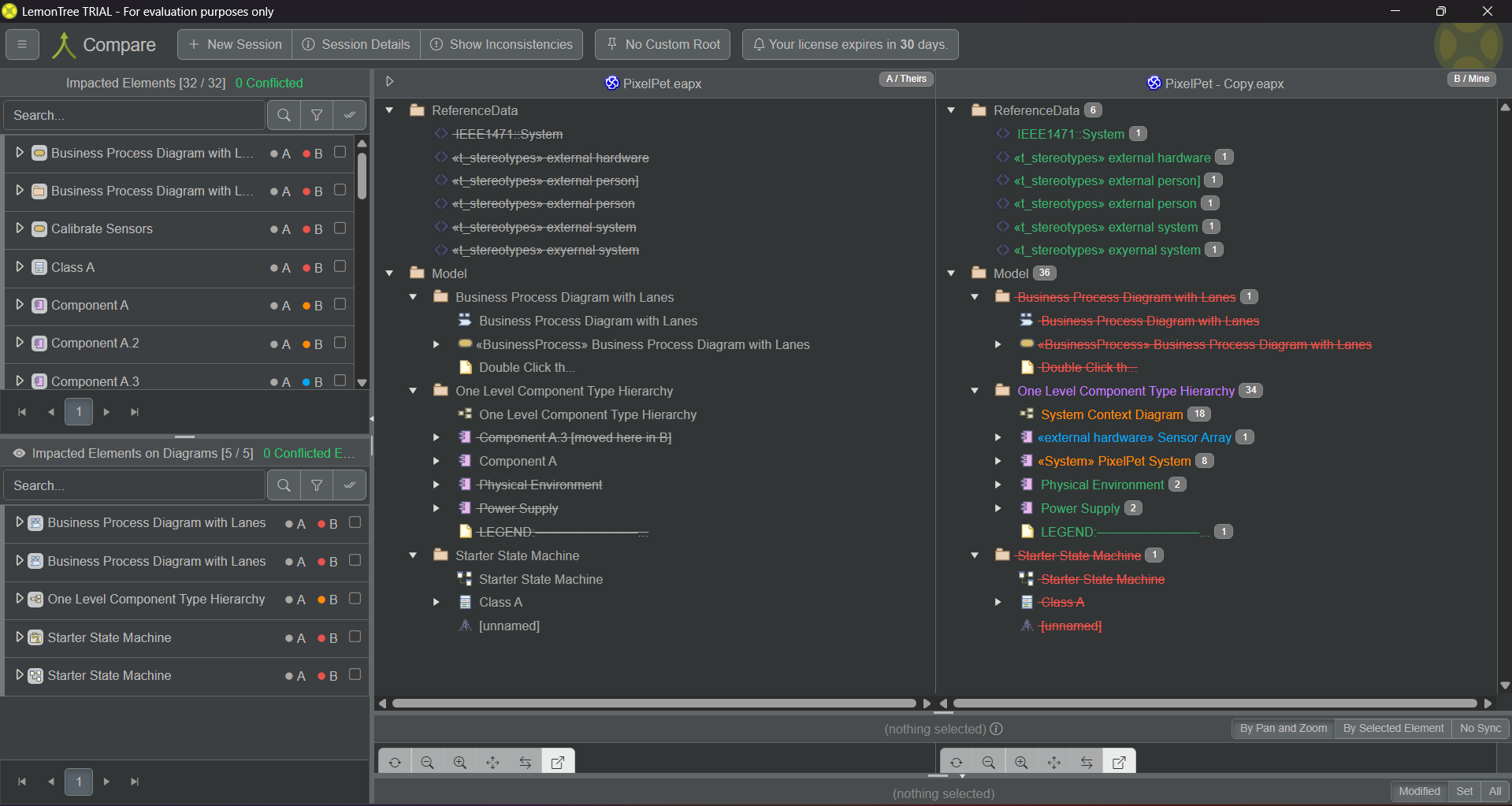Toggle the eye icon for Impacted Elements on Diagrams
Screen dimensions: 1512x806
pos(18,453)
